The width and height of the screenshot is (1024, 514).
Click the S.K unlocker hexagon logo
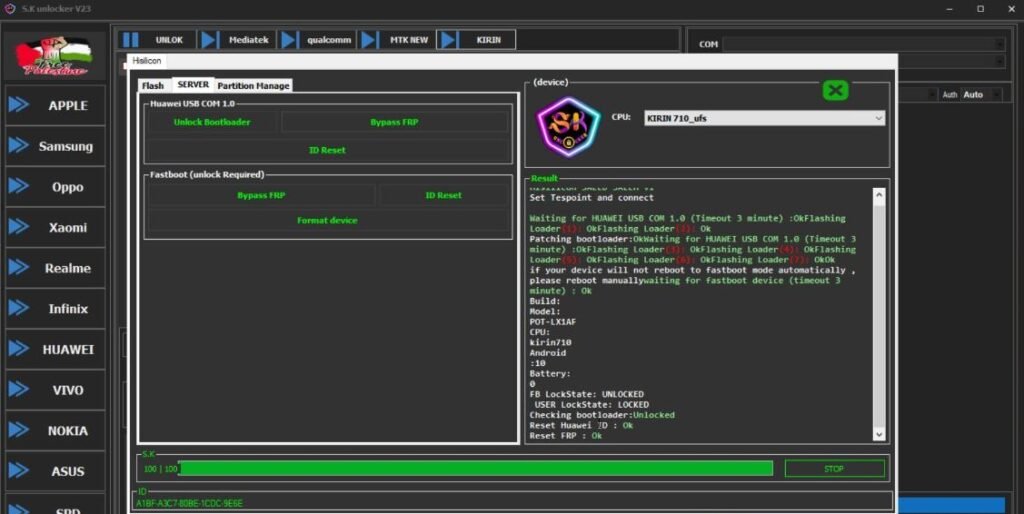pyautogui.click(x=568, y=127)
